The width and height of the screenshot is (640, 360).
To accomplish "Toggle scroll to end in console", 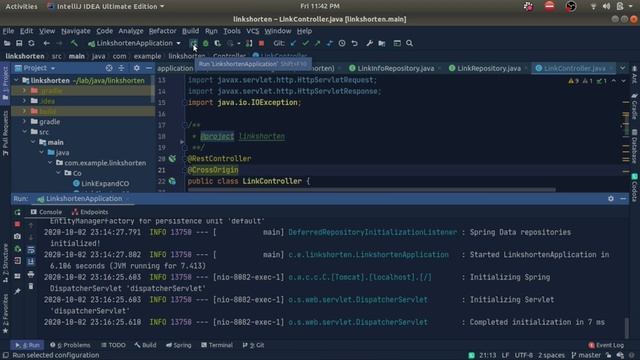I will [31, 262].
